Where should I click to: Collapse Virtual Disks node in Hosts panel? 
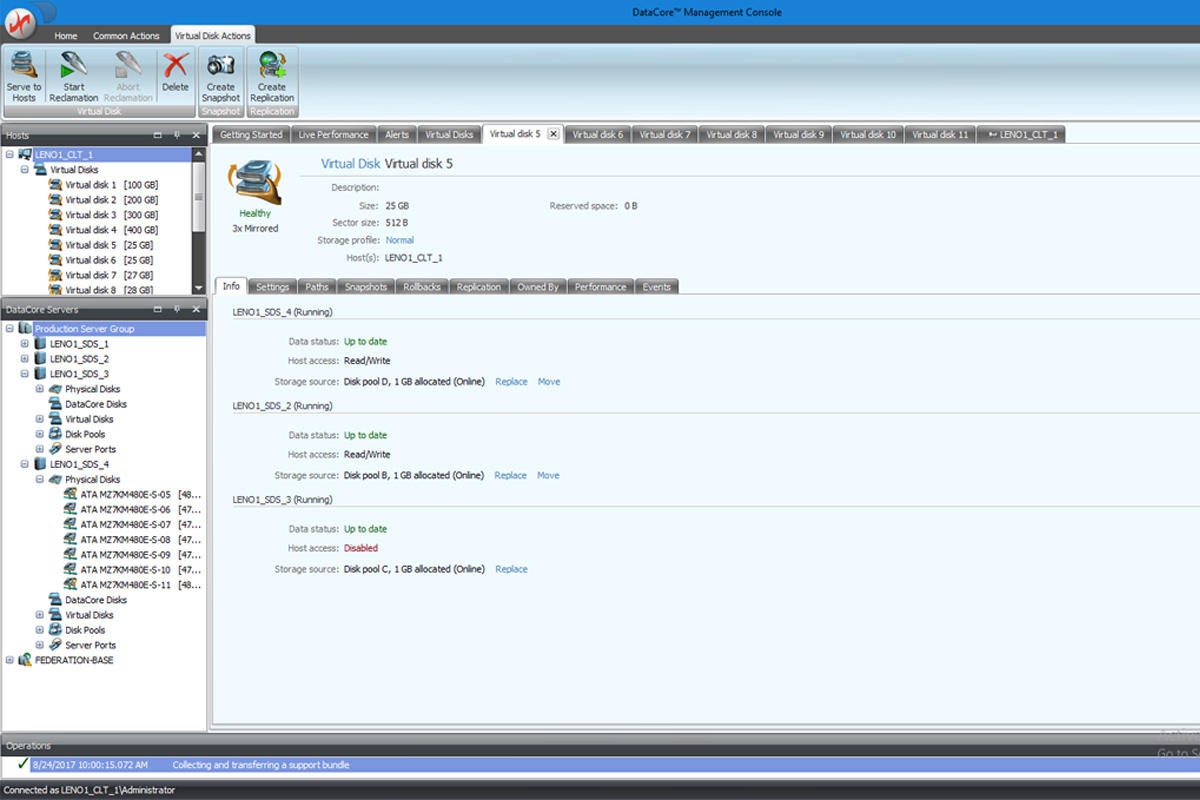[25, 170]
